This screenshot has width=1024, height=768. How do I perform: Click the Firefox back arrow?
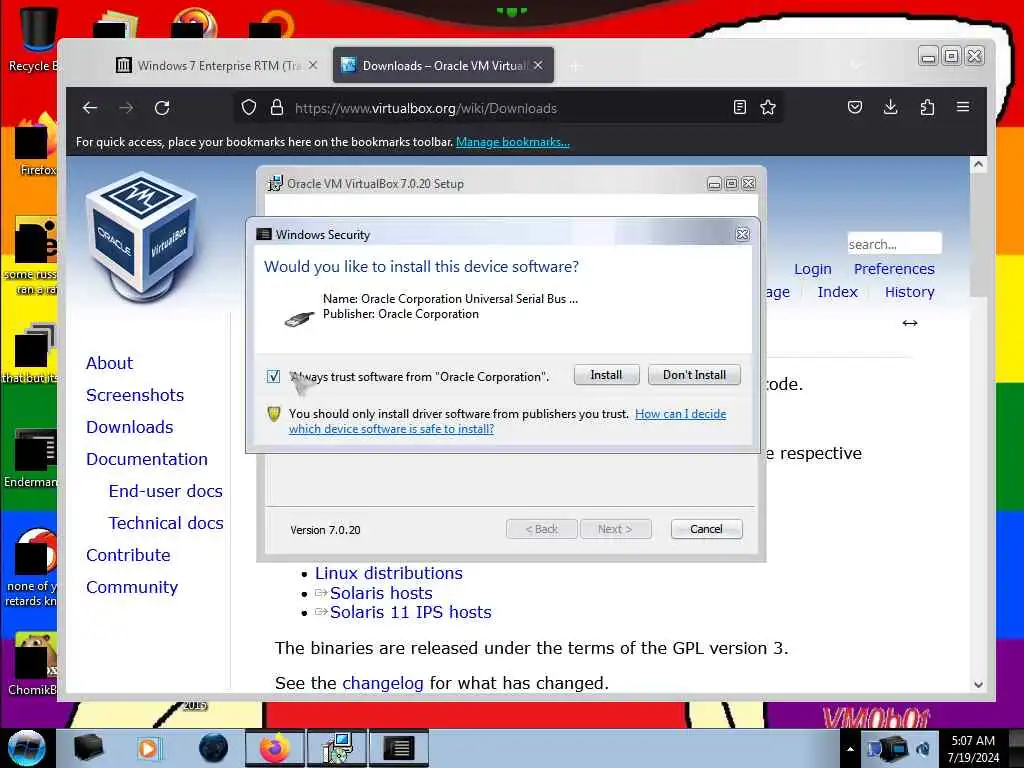[x=90, y=108]
